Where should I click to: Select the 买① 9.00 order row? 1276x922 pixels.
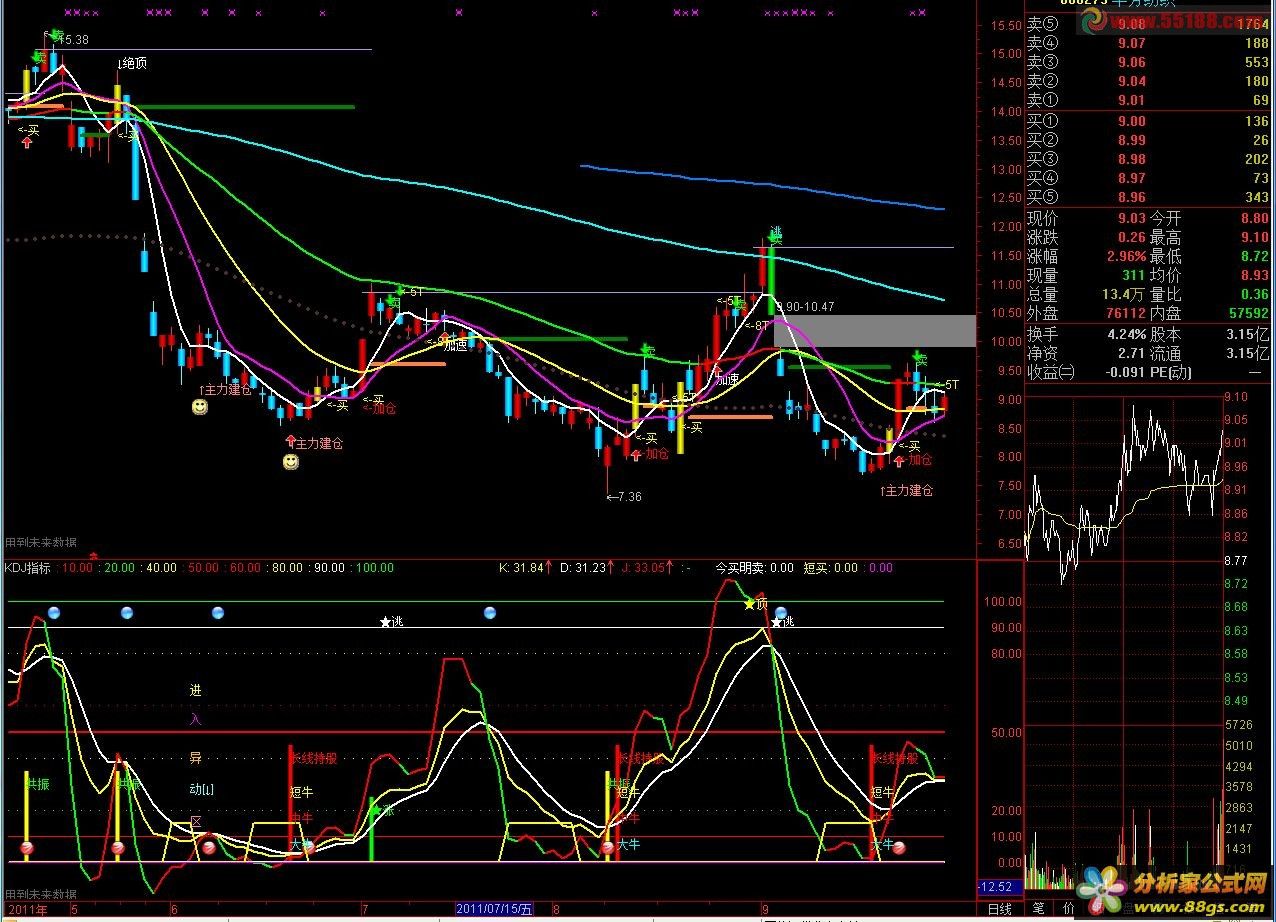[x=1148, y=121]
